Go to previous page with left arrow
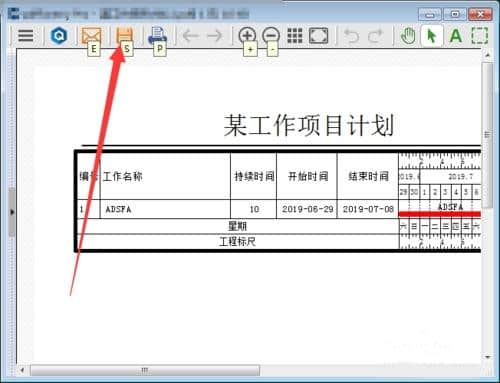Image resolution: width=500 pixels, height=383 pixels. (191, 36)
